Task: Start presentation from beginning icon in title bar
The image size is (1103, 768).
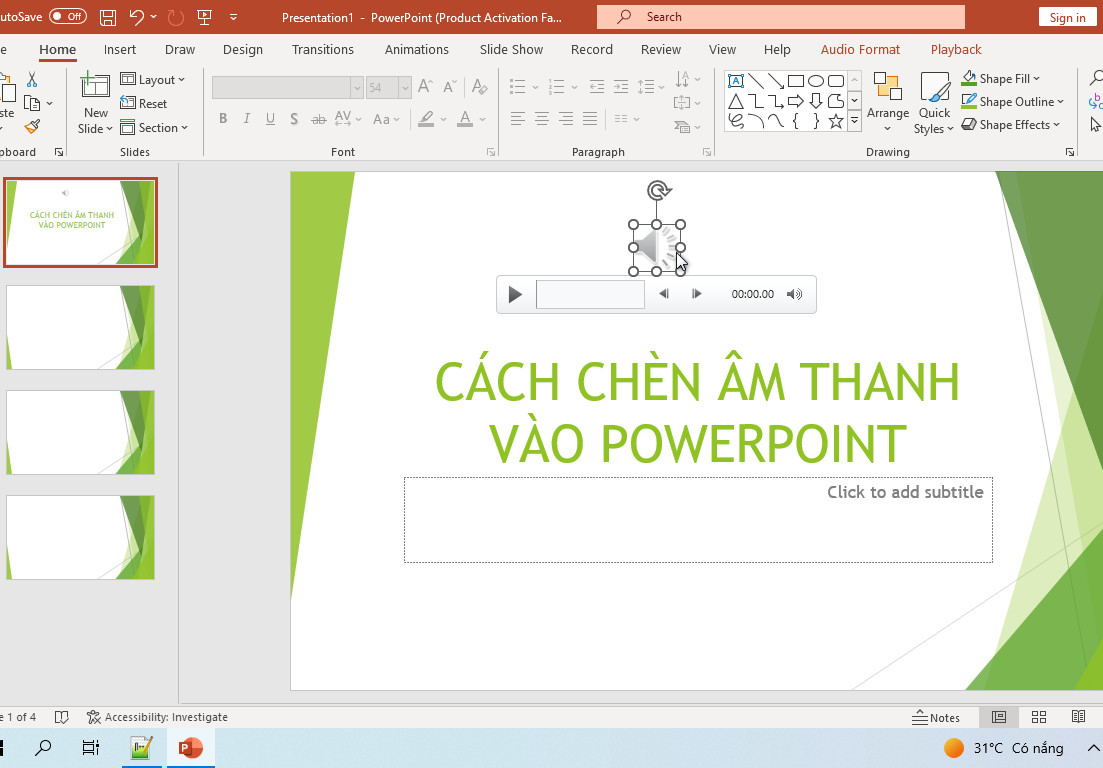Action: coord(205,17)
